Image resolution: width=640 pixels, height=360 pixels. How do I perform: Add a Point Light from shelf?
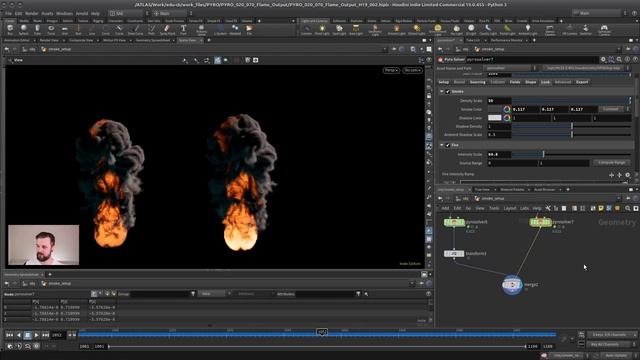pyautogui.click(x=322, y=29)
